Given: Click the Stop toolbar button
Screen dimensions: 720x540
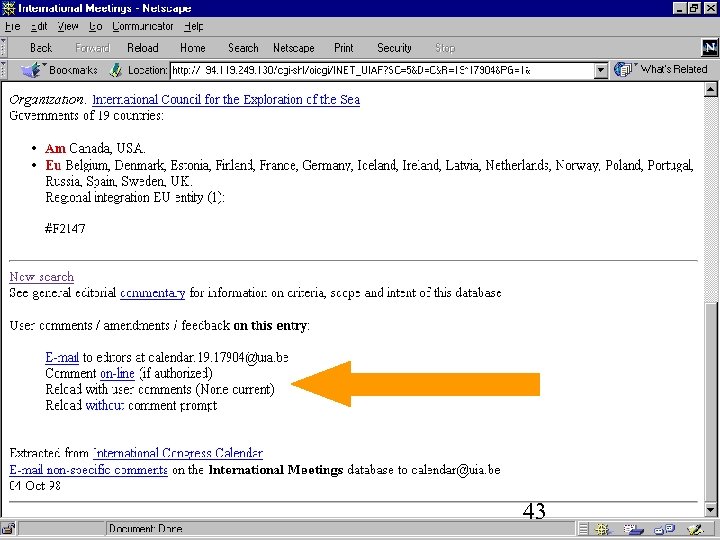Looking at the screenshot, I should (x=444, y=48).
